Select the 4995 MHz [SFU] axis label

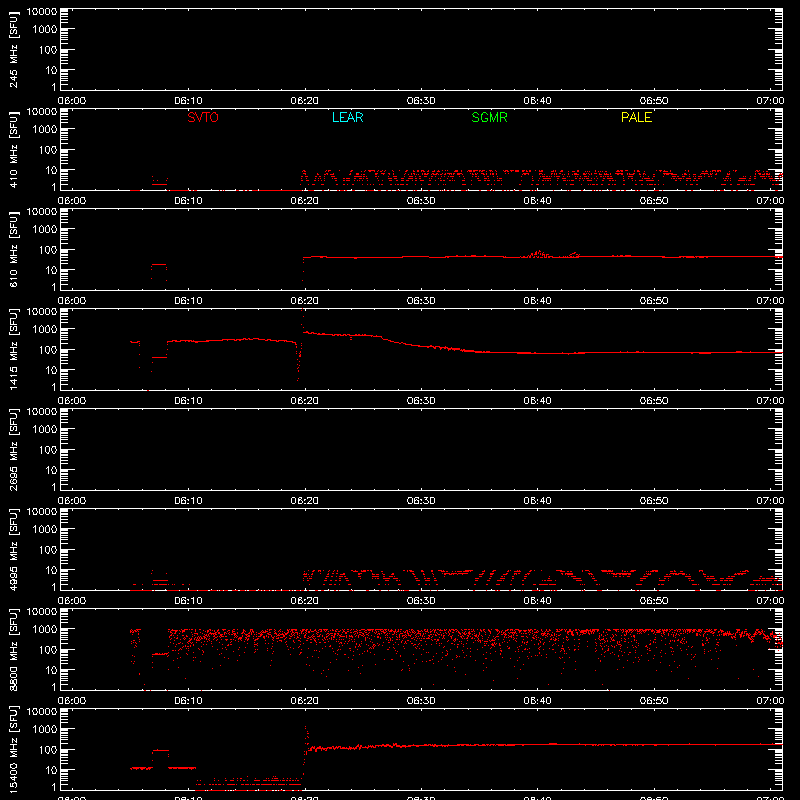14,550
